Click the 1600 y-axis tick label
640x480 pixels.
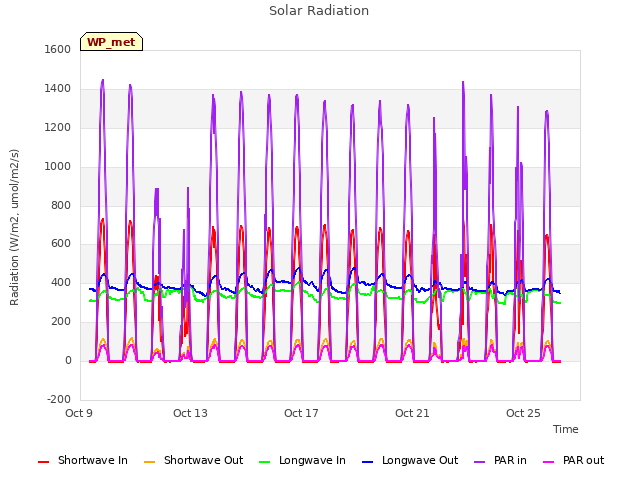(58, 49)
